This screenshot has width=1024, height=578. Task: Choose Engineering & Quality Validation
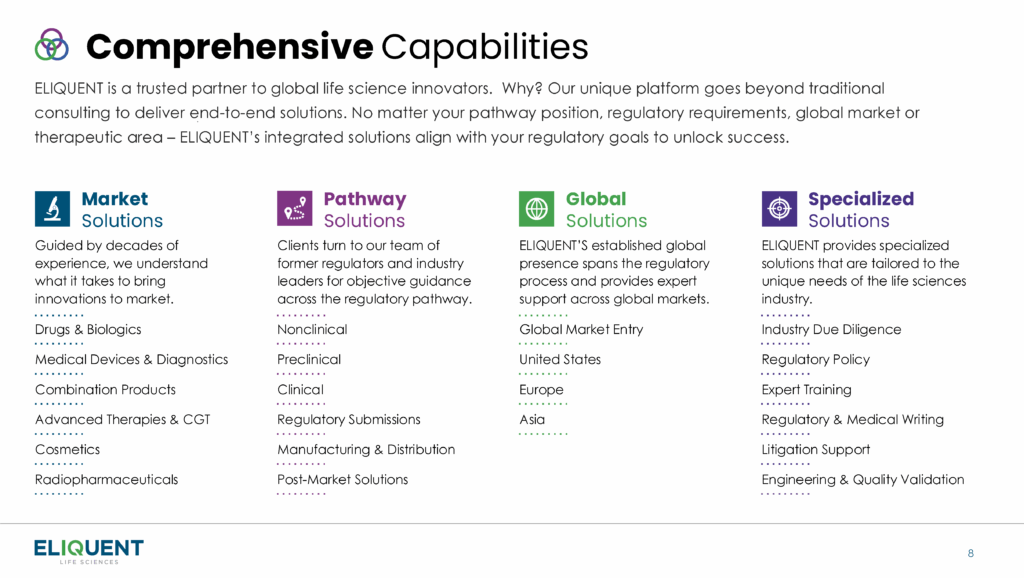click(863, 480)
